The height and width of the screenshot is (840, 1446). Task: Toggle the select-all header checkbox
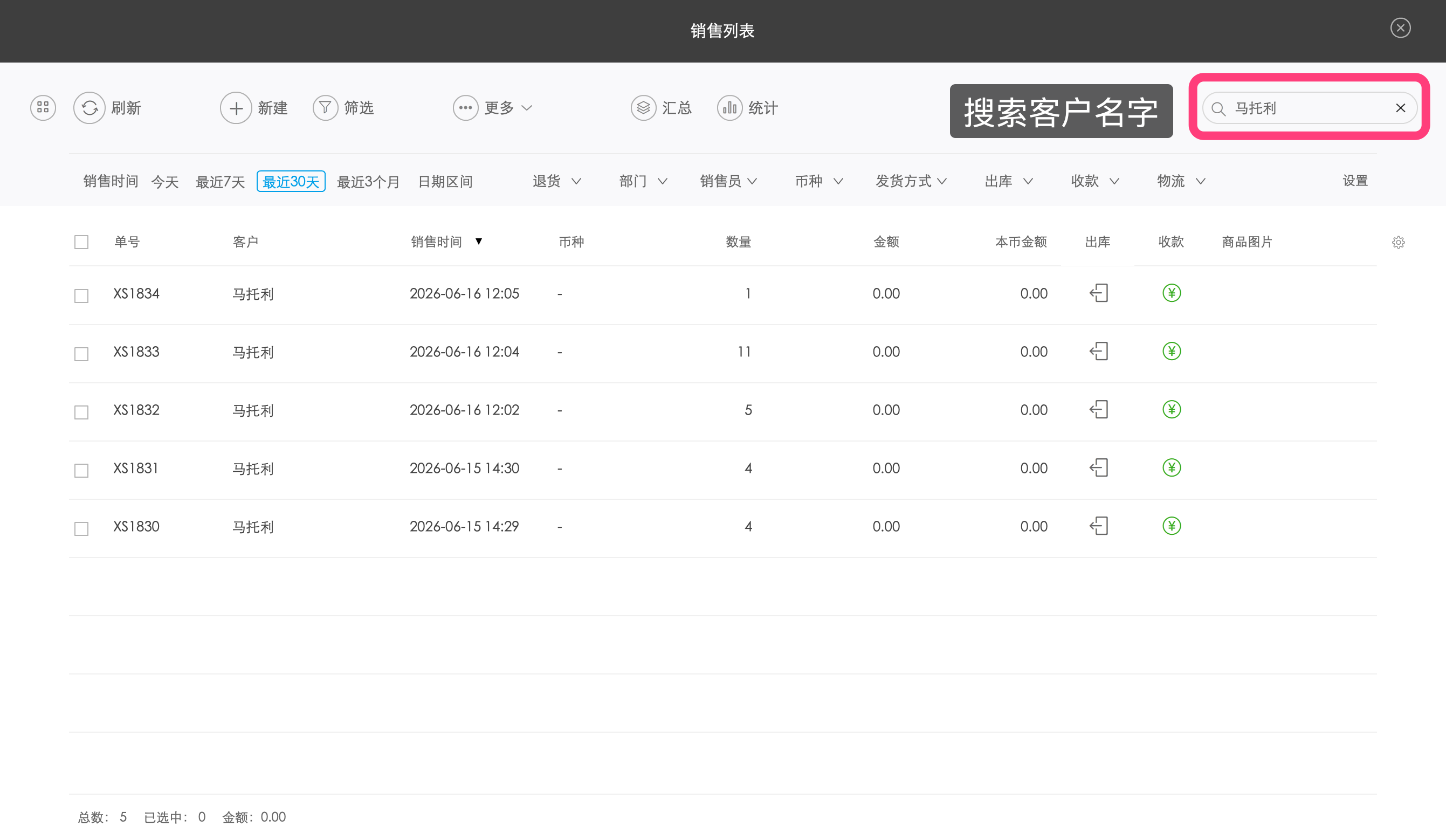[81, 242]
